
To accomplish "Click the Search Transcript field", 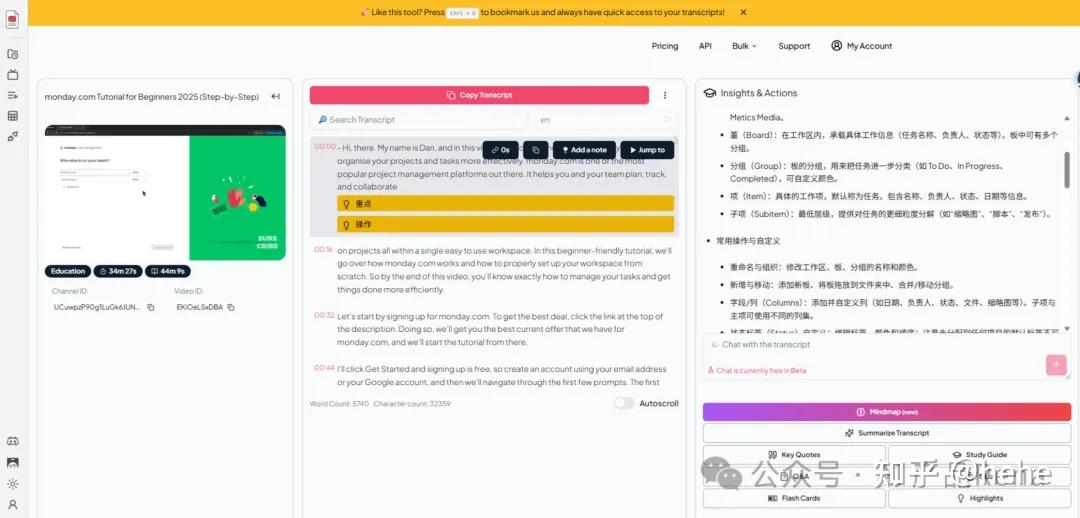I will tap(420, 120).
